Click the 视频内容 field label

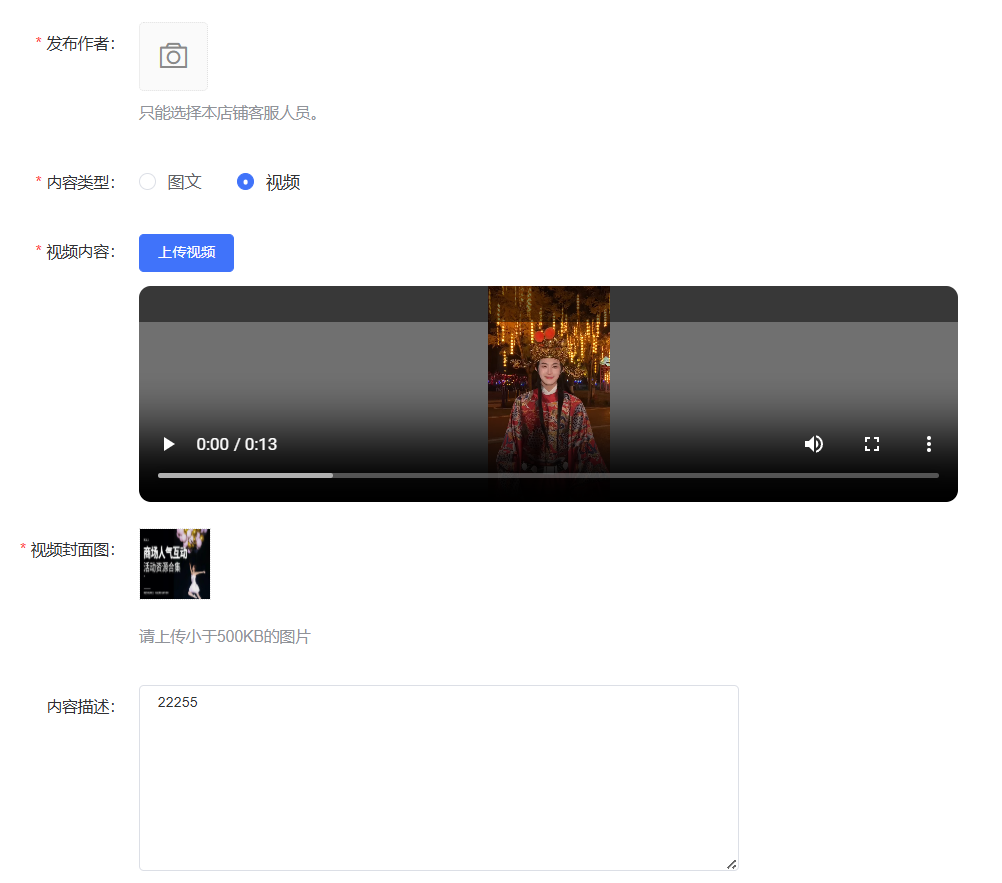tap(80, 251)
